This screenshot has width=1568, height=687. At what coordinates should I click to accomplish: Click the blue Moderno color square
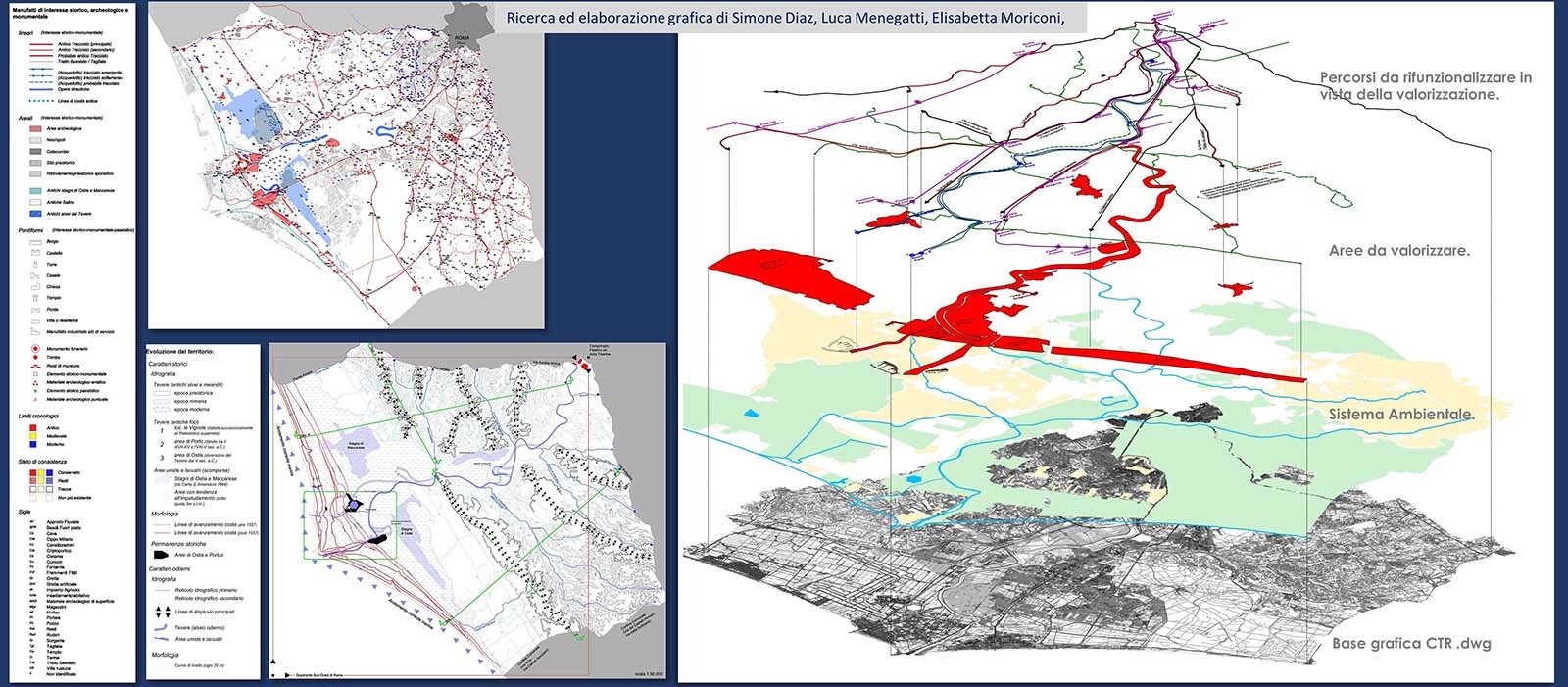click(34, 443)
